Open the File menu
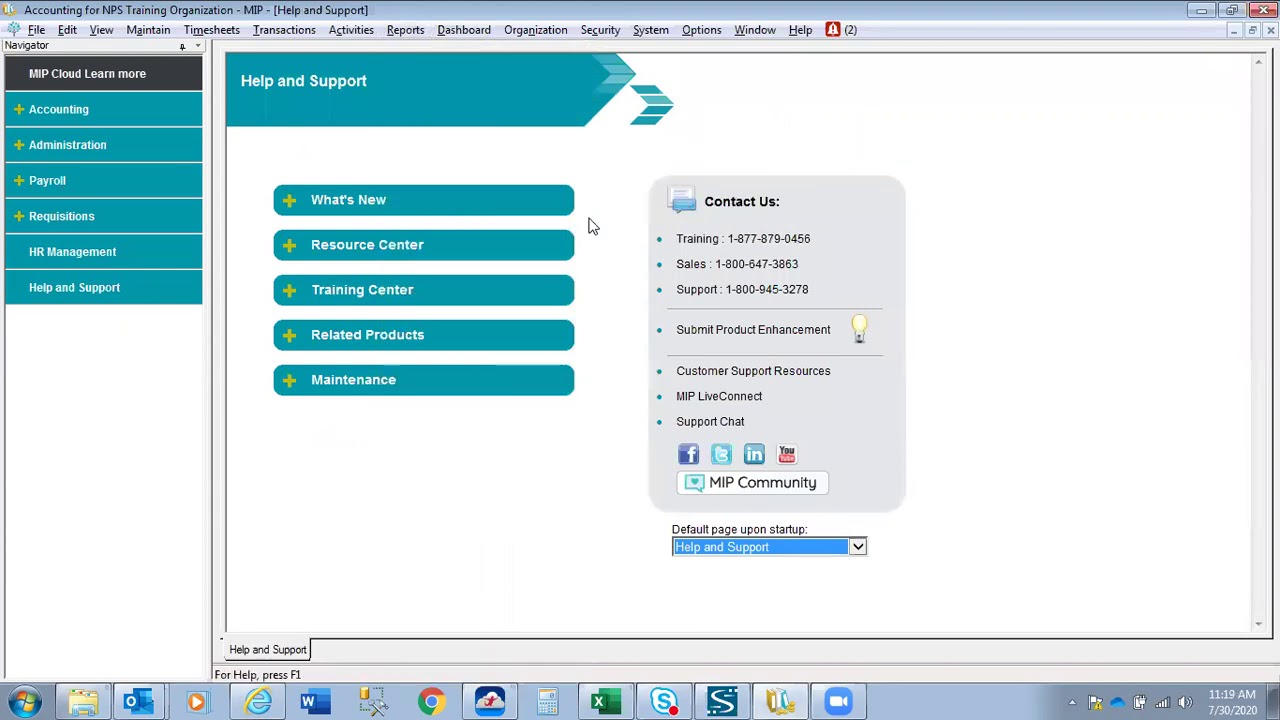The width and height of the screenshot is (1280, 720). click(x=36, y=30)
